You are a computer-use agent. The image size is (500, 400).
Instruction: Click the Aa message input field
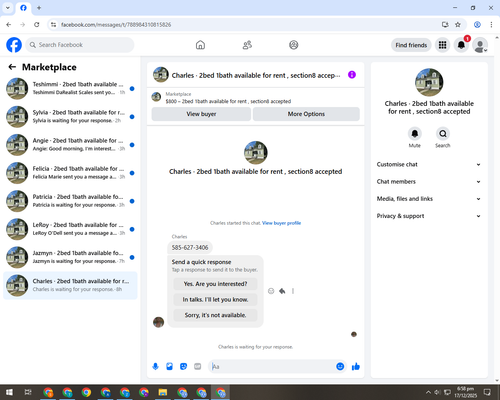[273, 367]
